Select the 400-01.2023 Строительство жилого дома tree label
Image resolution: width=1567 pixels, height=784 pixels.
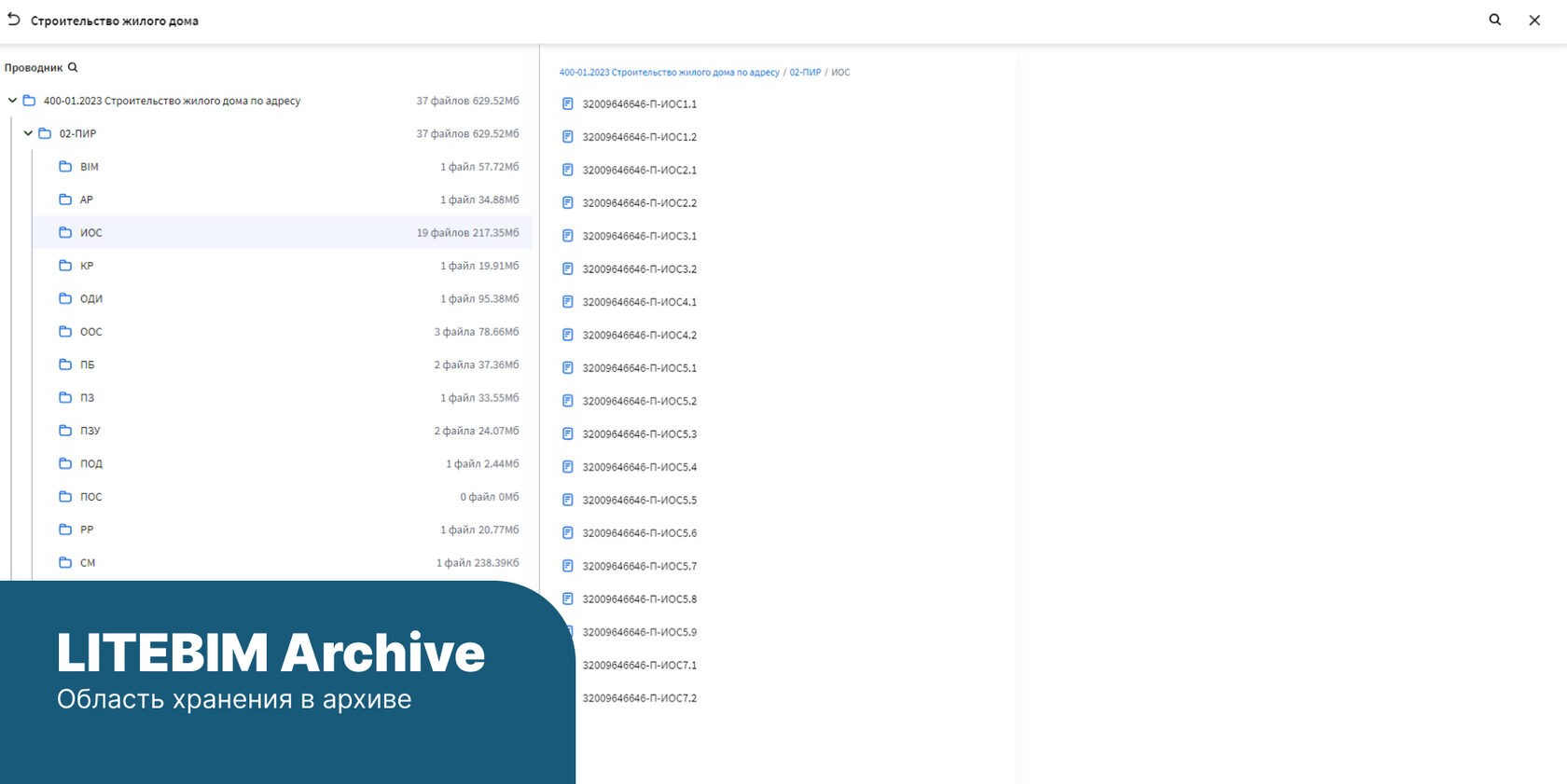(x=172, y=101)
